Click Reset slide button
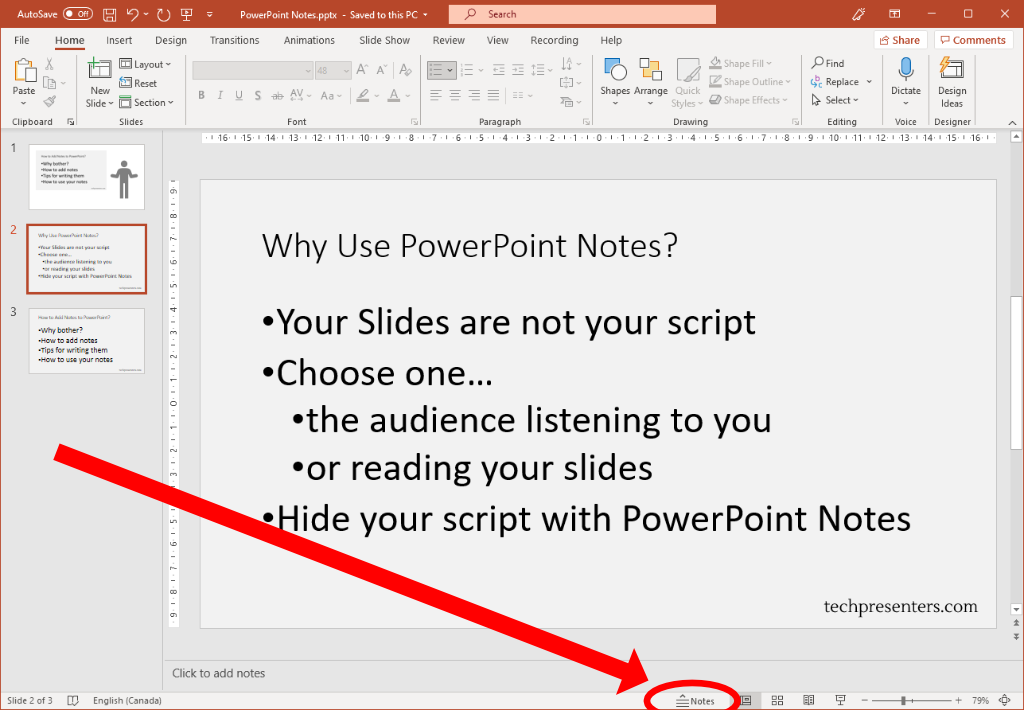 [x=138, y=83]
